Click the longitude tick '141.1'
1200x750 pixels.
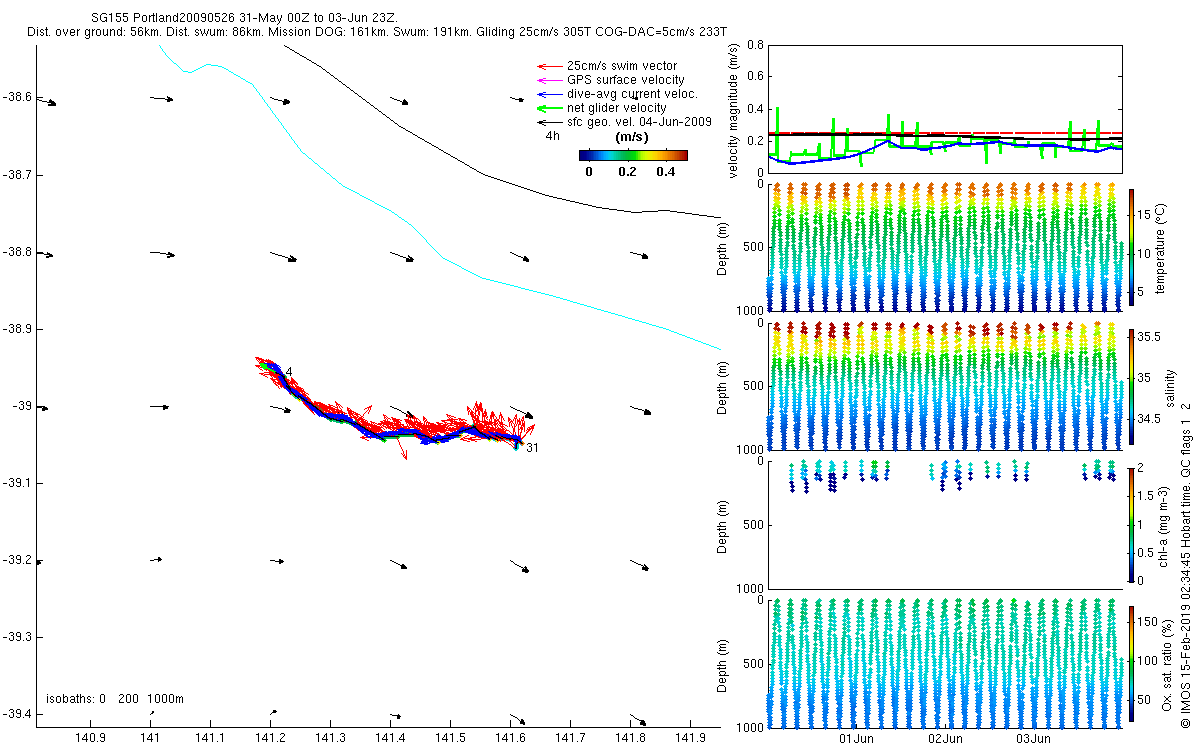(210, 739)
